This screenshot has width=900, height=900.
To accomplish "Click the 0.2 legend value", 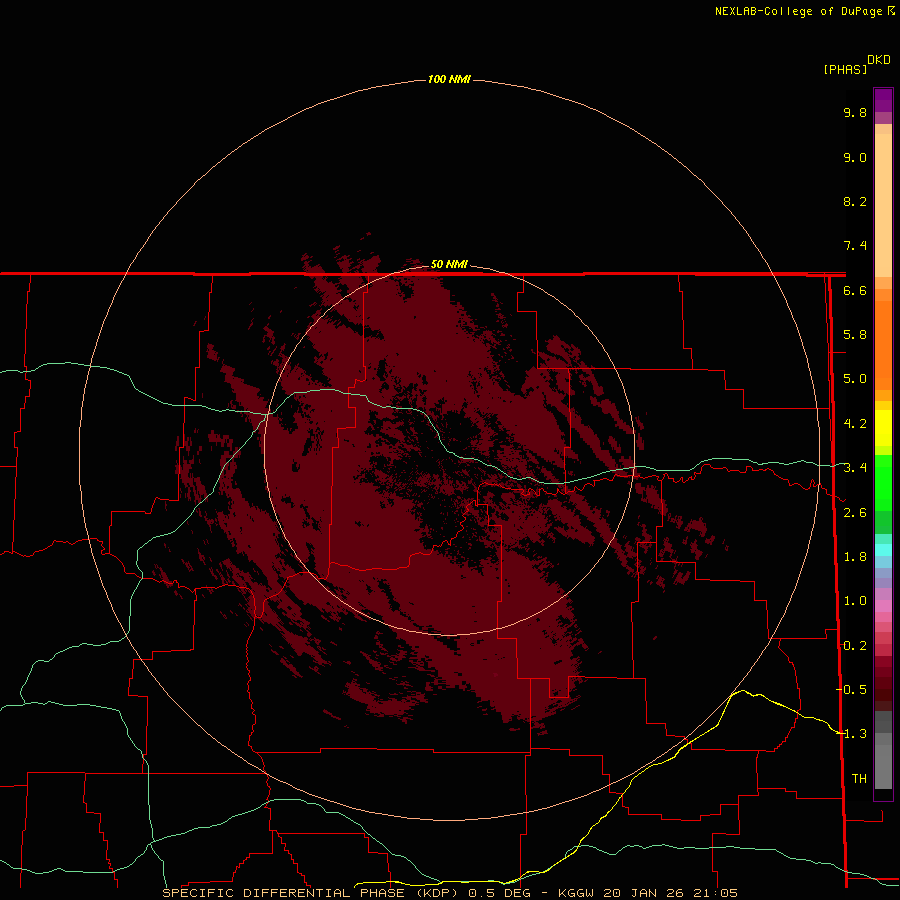I will click(855, 646).
